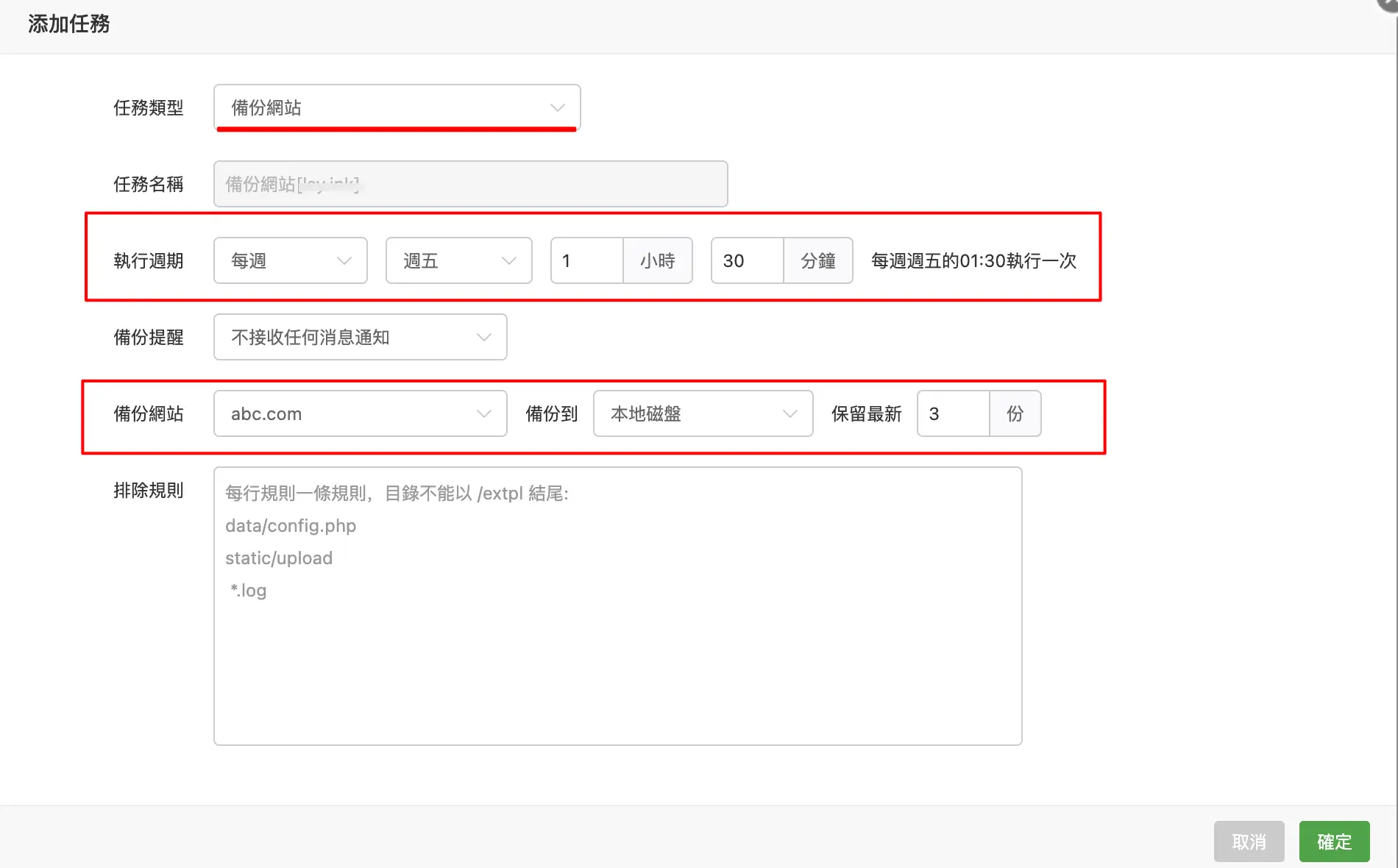
Task: Close the 添加任務 dialog
Action: pyautogui.click(x=1389, y=4)
